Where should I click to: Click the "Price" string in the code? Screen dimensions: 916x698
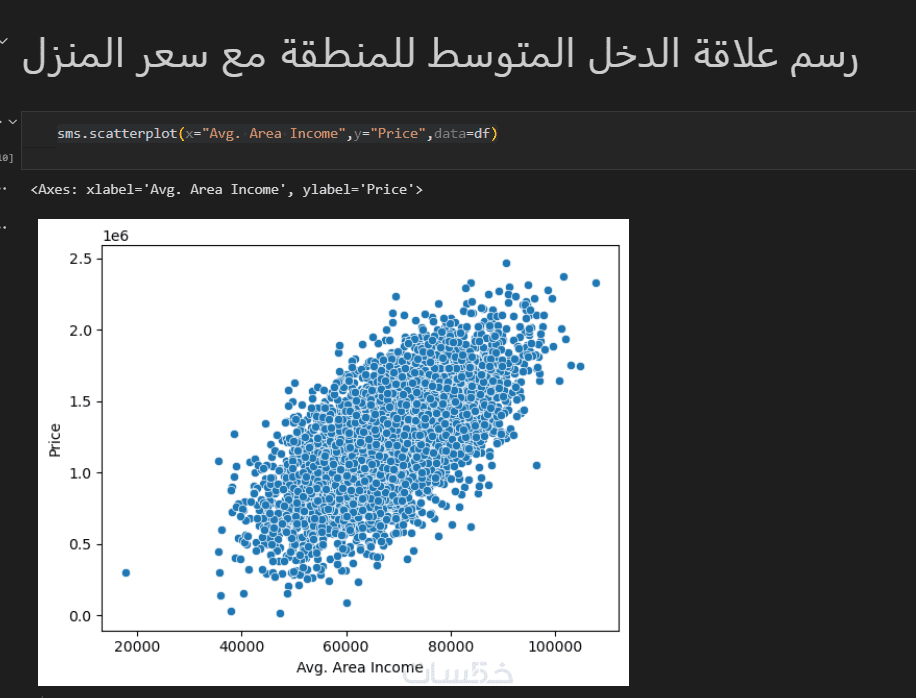(398, 133)
